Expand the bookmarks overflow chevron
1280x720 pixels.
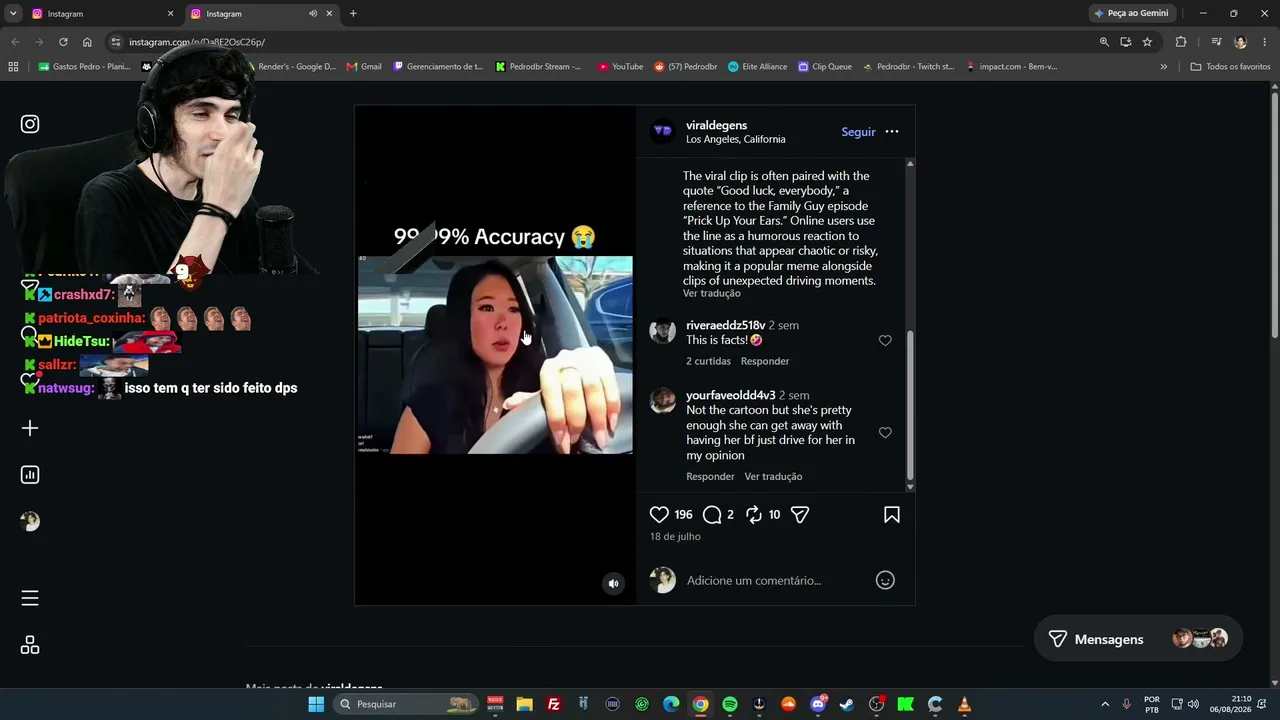tap(1163, 67)
